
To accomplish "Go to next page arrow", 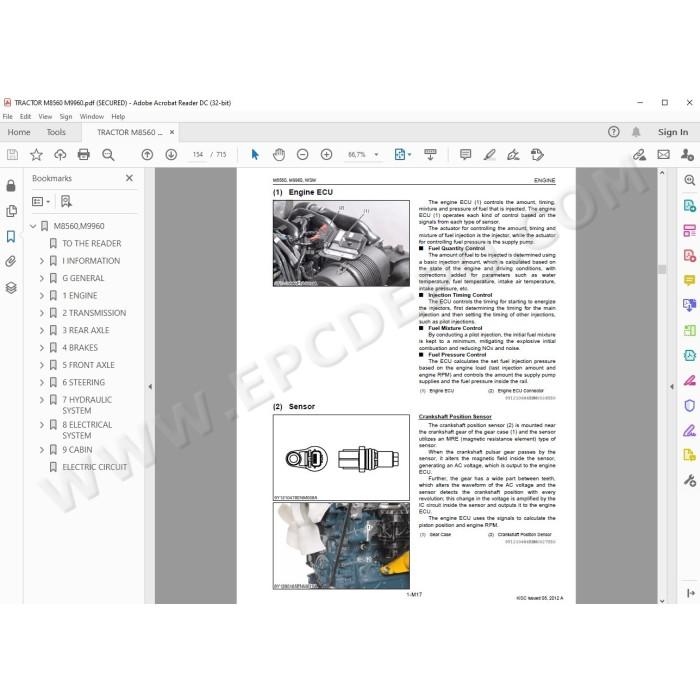I will click(x=171, y=154).
